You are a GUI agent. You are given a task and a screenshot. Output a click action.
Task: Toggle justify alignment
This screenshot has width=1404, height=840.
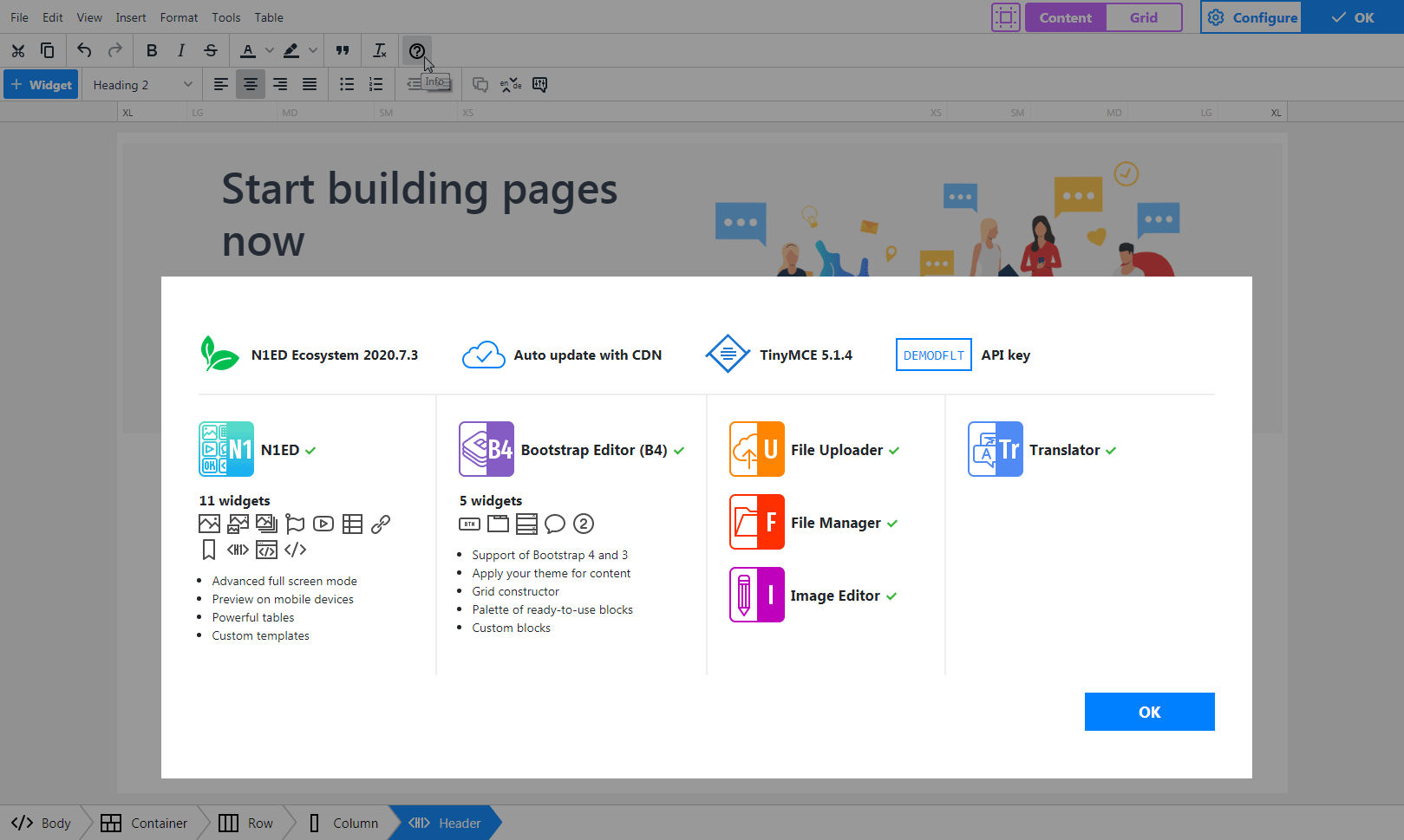click(310, 84)
